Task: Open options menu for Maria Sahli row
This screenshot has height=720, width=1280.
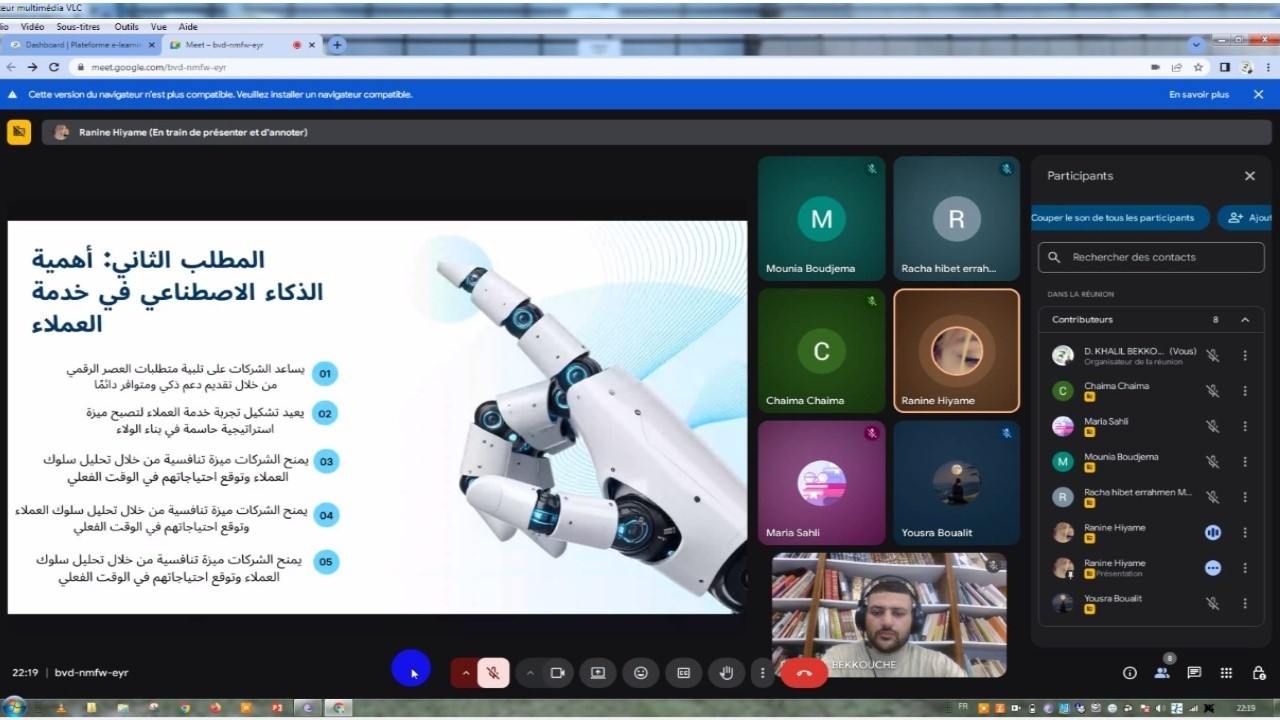Action: [x=1245, y=426]
